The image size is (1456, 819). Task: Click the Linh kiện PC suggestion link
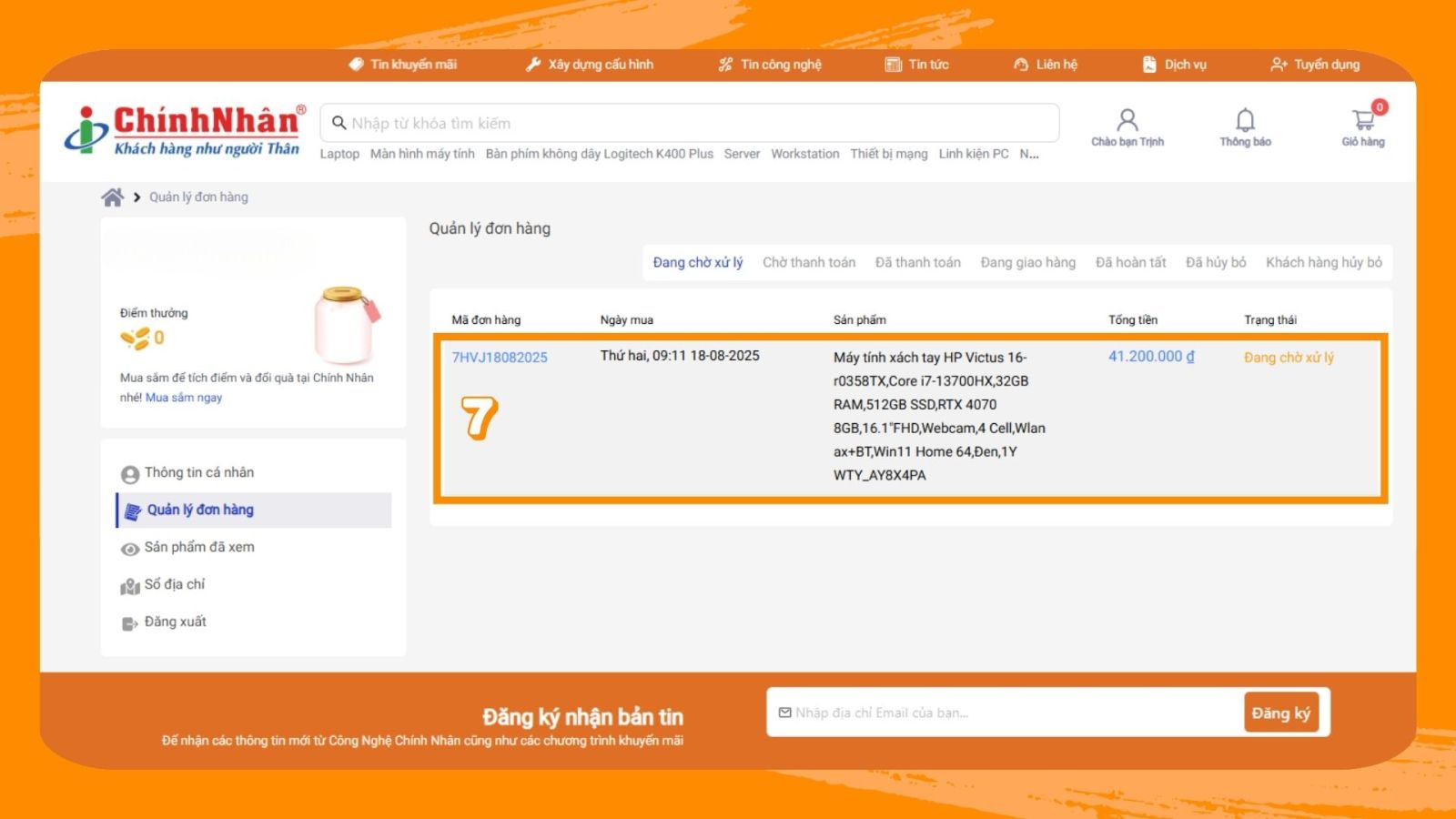tap(974, 154)
